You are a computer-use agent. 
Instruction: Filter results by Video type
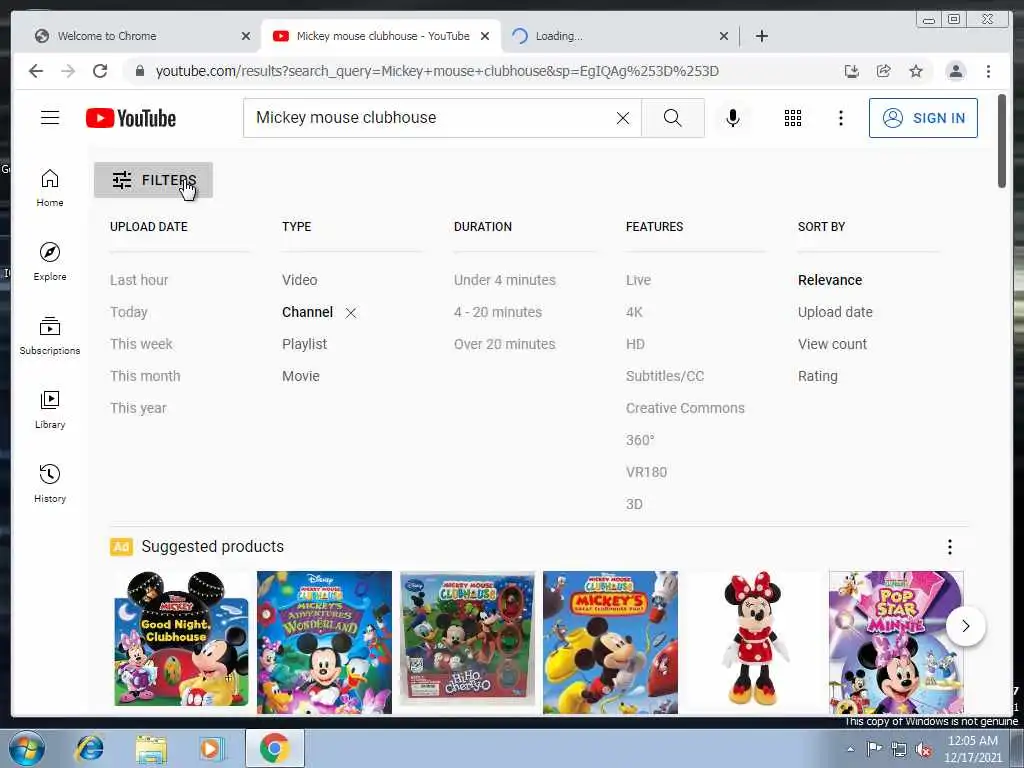(x=300, y=280)
